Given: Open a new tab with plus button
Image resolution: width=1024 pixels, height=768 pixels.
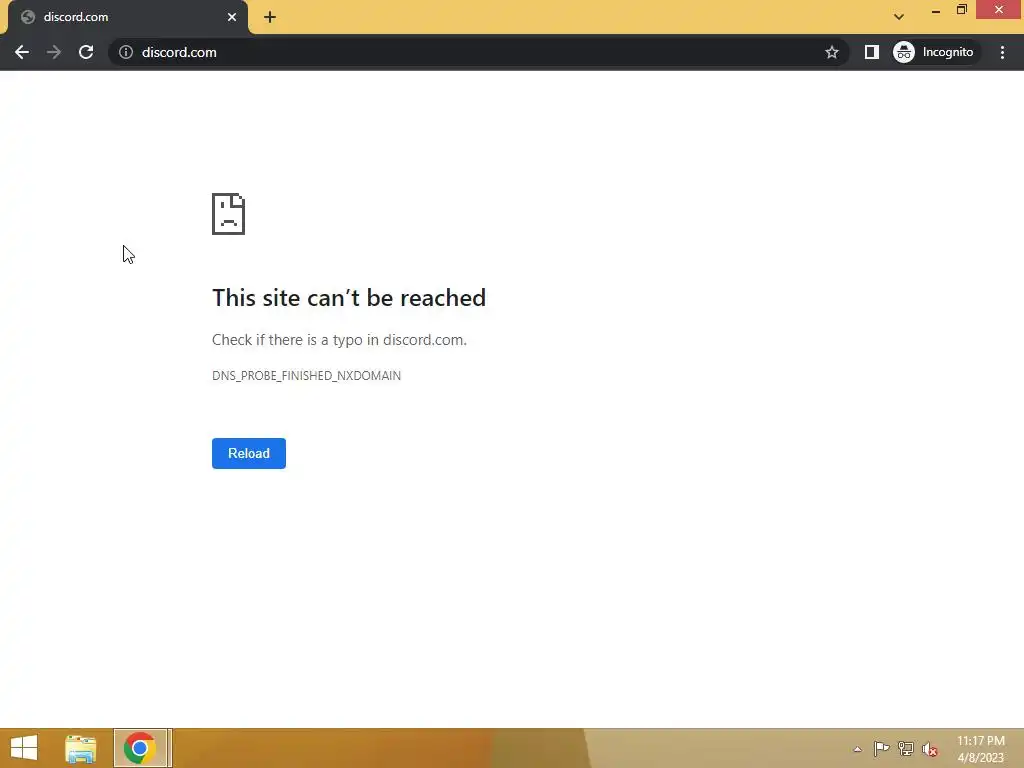Looking at the screenshot, I should (270, 17).
